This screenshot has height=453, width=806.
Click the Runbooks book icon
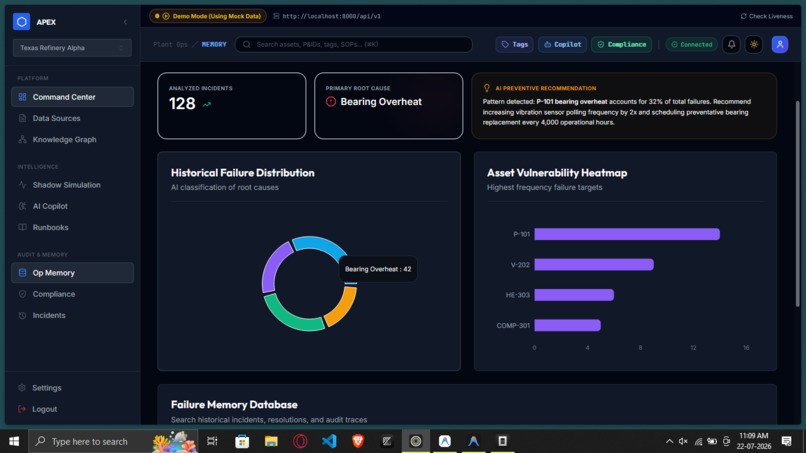tap(23, 227)
